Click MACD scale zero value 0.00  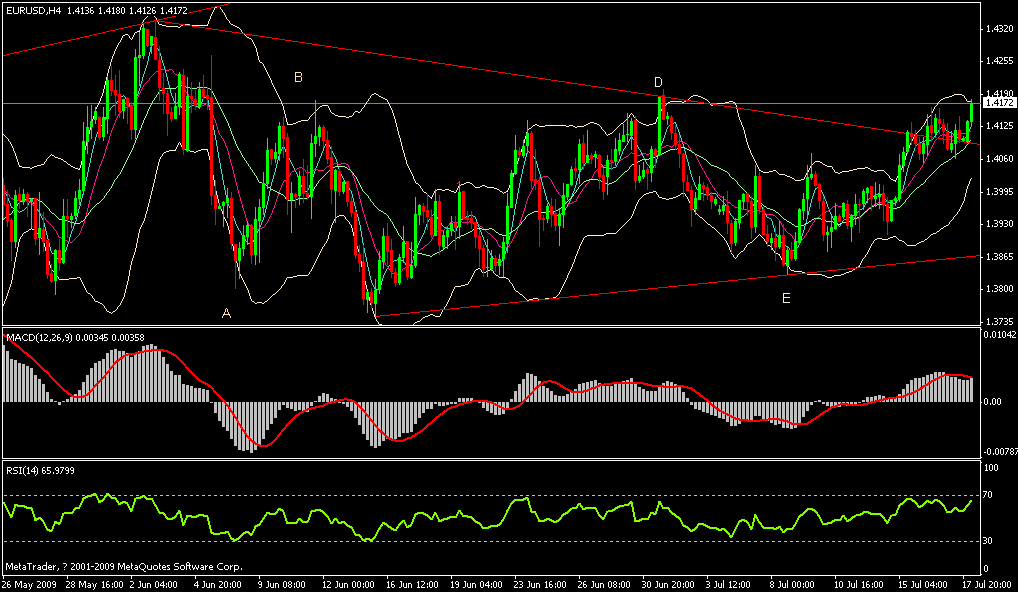pos(994,402)
